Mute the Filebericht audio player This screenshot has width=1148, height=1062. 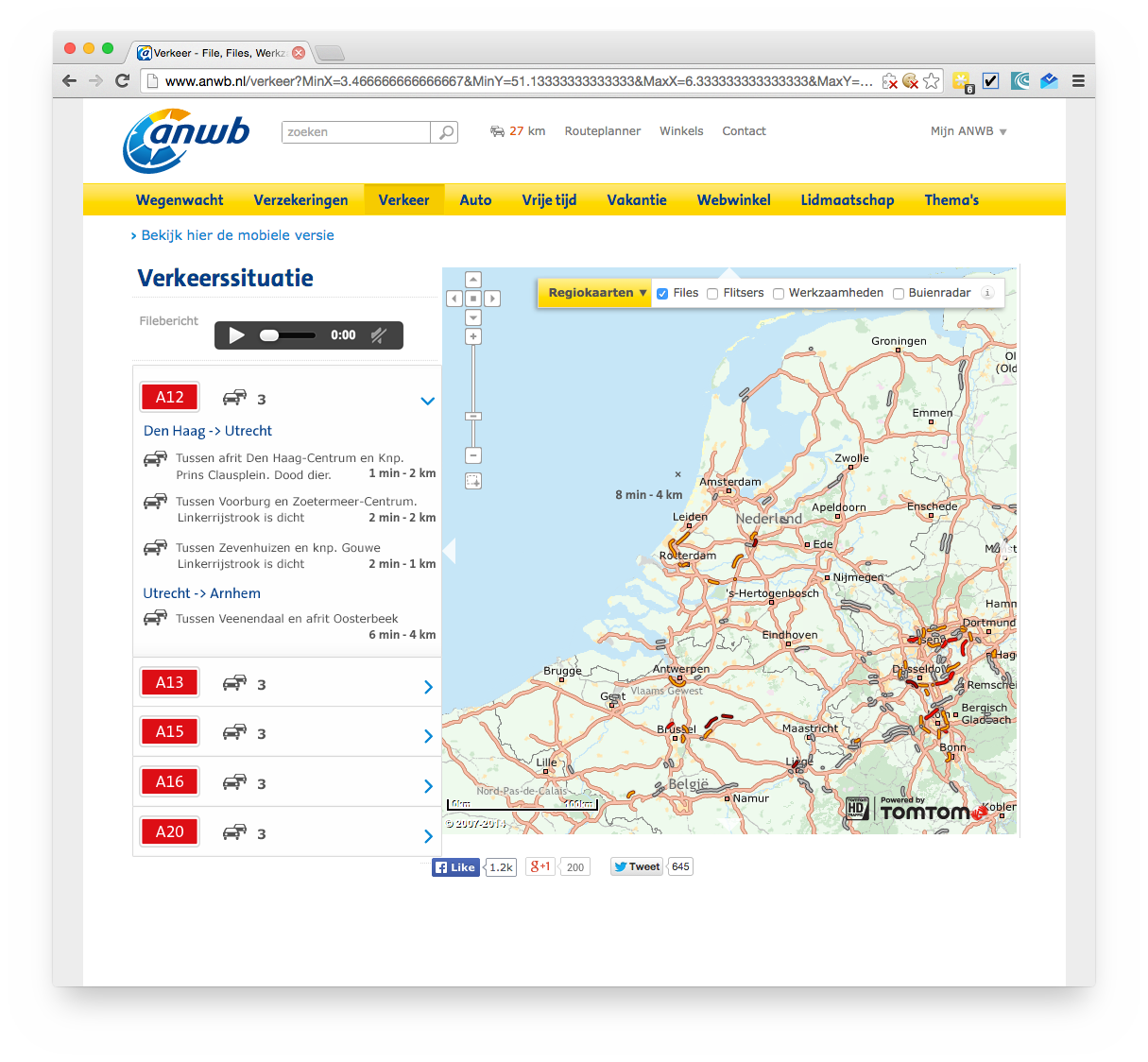pos(379,334)
